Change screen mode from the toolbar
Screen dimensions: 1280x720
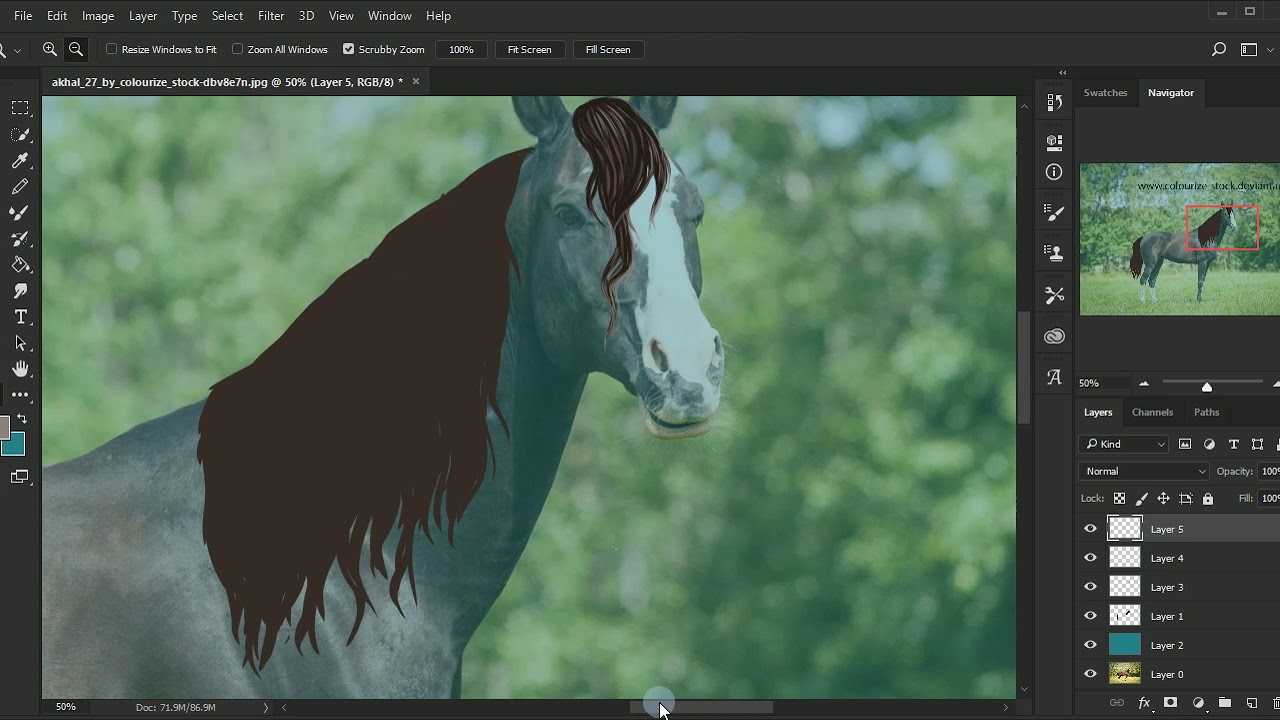tap(20, 477)
